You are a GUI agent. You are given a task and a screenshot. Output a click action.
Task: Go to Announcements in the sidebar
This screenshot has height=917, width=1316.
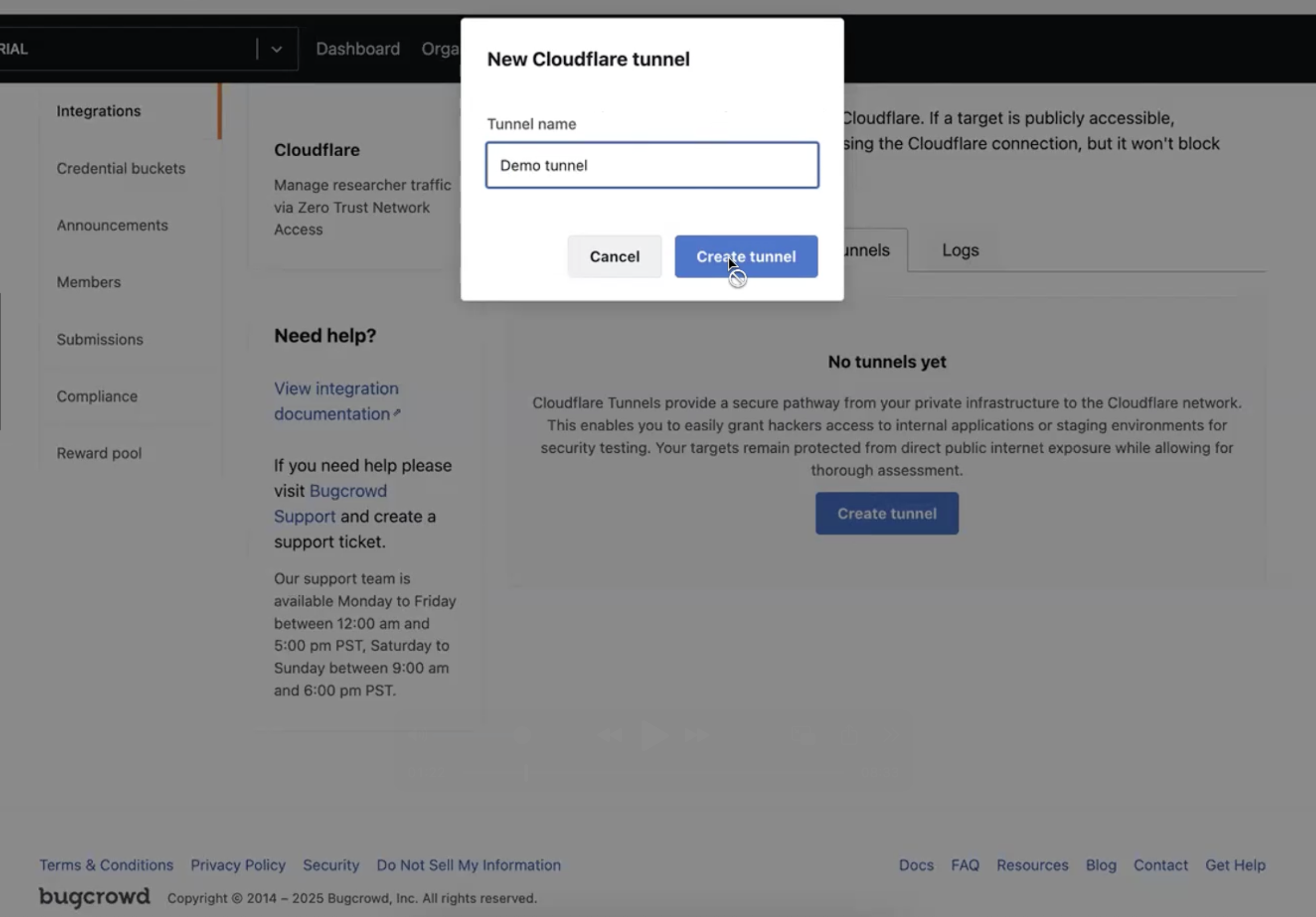click(113, 225)
